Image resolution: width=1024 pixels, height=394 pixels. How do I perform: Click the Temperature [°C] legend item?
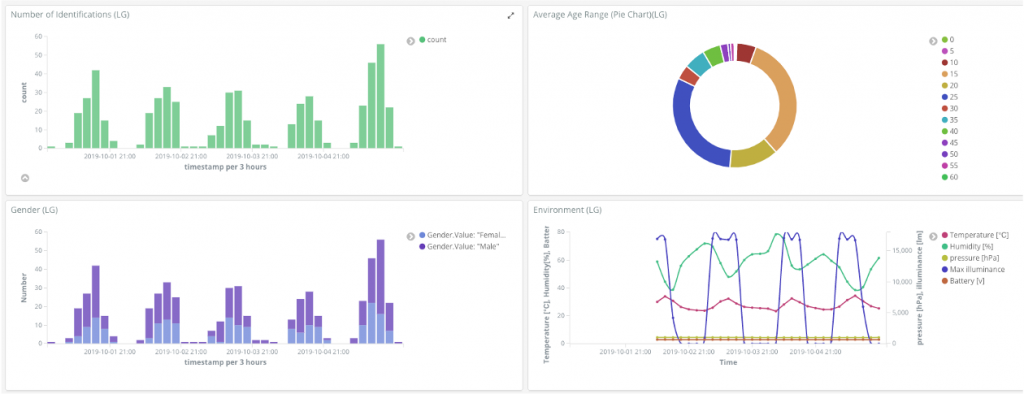point(974,235)
